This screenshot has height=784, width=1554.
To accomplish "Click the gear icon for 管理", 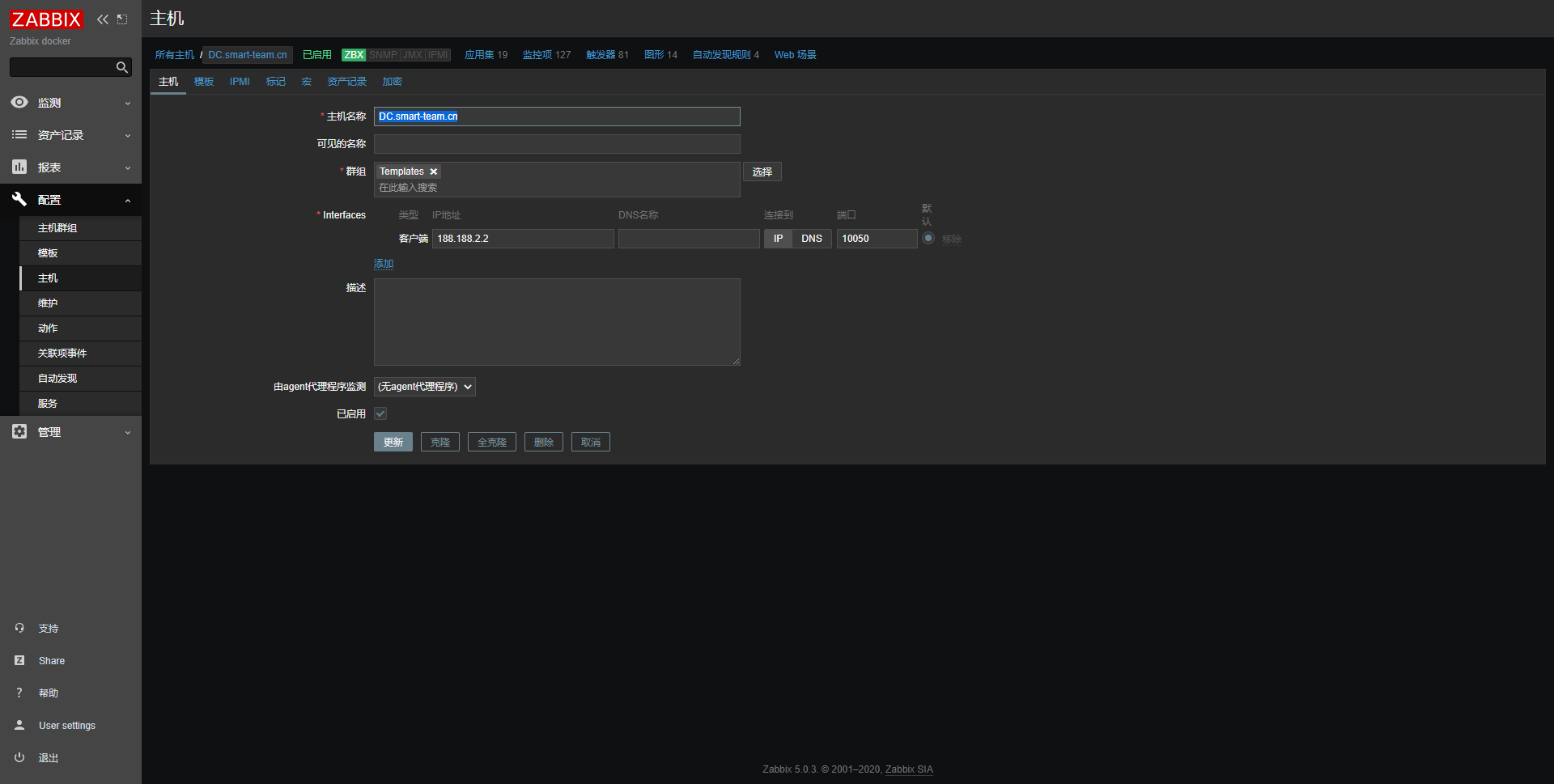I will (x=19, y=432).
